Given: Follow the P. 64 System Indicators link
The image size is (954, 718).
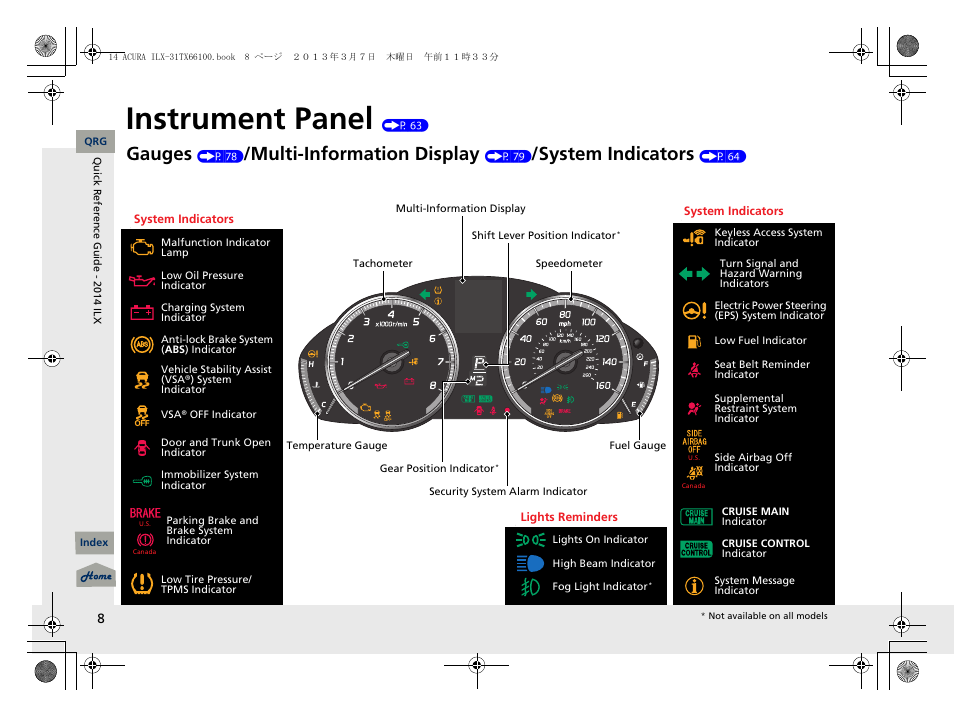Looking at the screenshot, I should 723,156.
